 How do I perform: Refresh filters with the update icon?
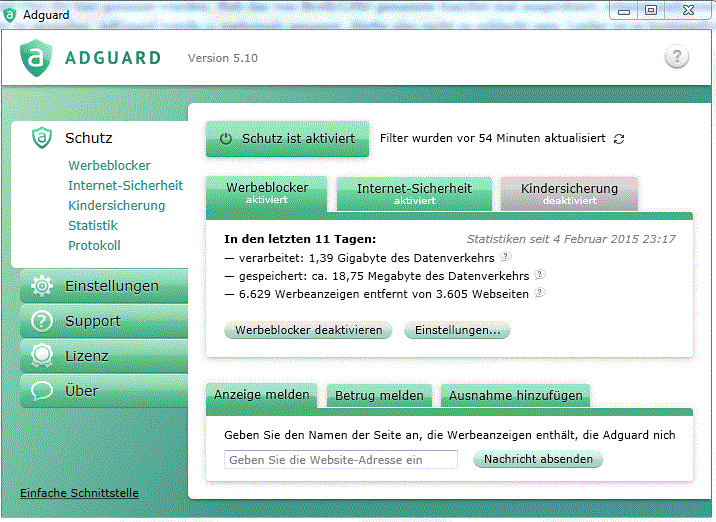619,139
